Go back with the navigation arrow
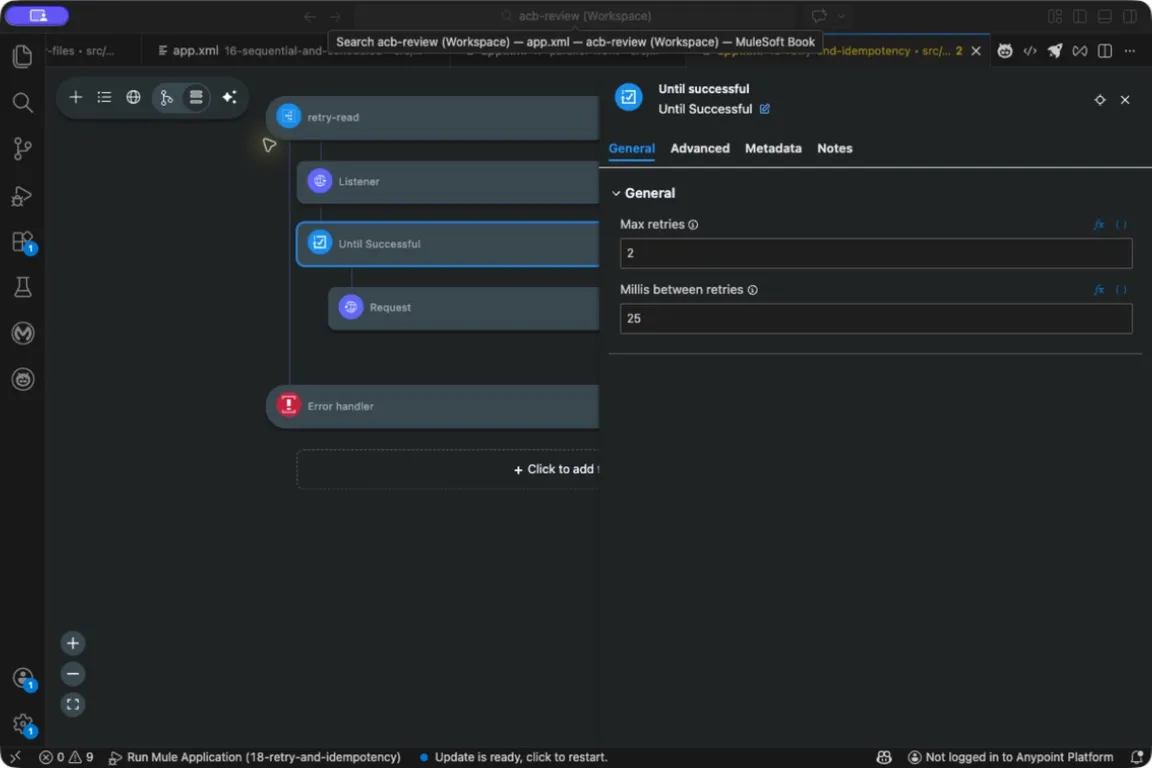1152x768 pixels. click(x=310, y=16)
